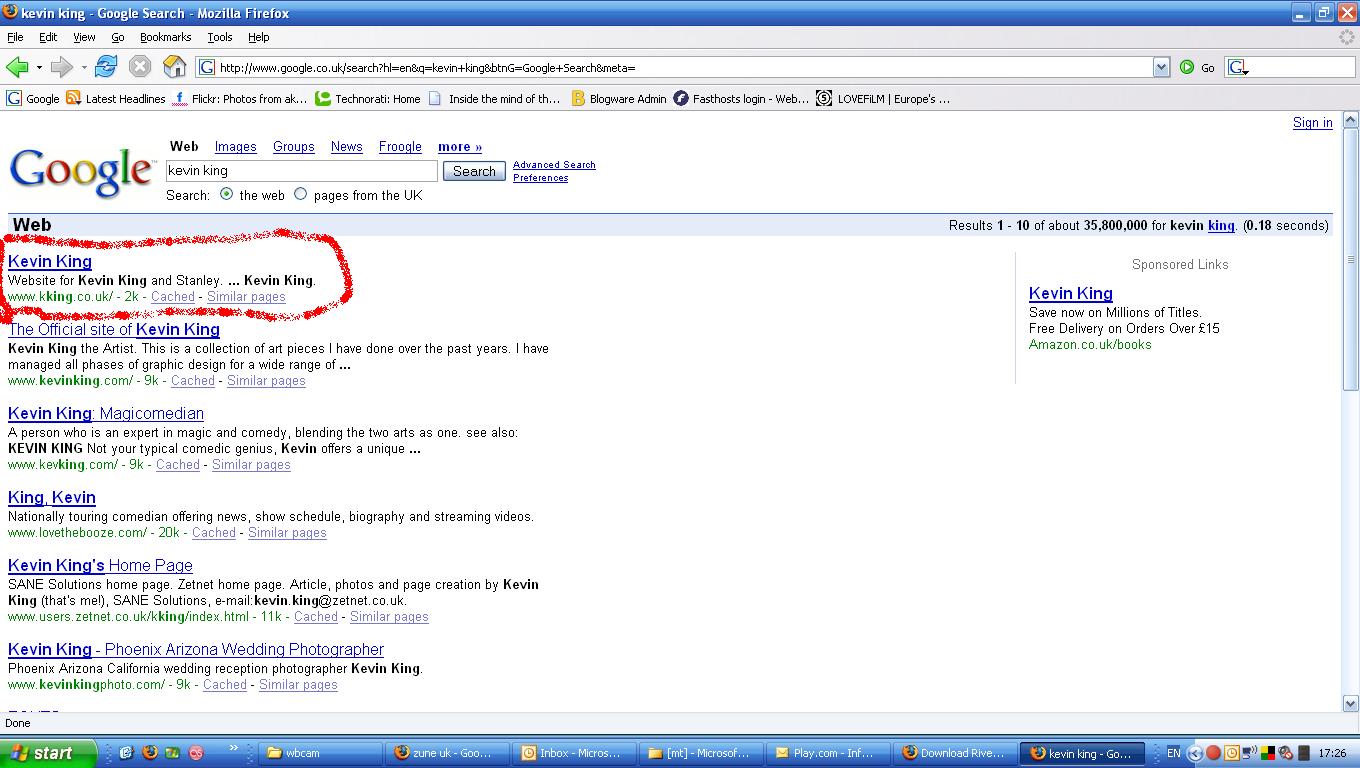
Task: Switch to Froogle search tab
Action: point(400,147)
